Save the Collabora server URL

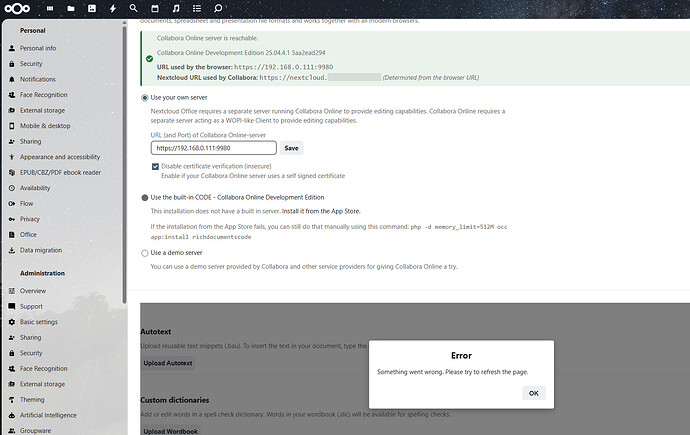[x=291, y=148]
